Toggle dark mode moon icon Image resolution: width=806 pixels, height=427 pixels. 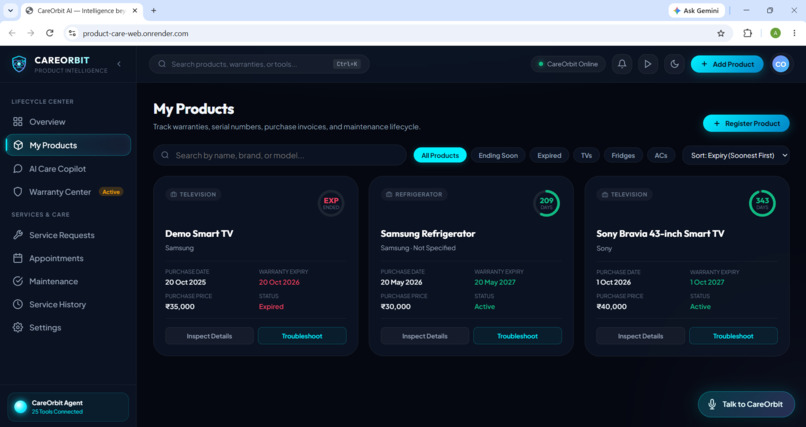point(674,64)
